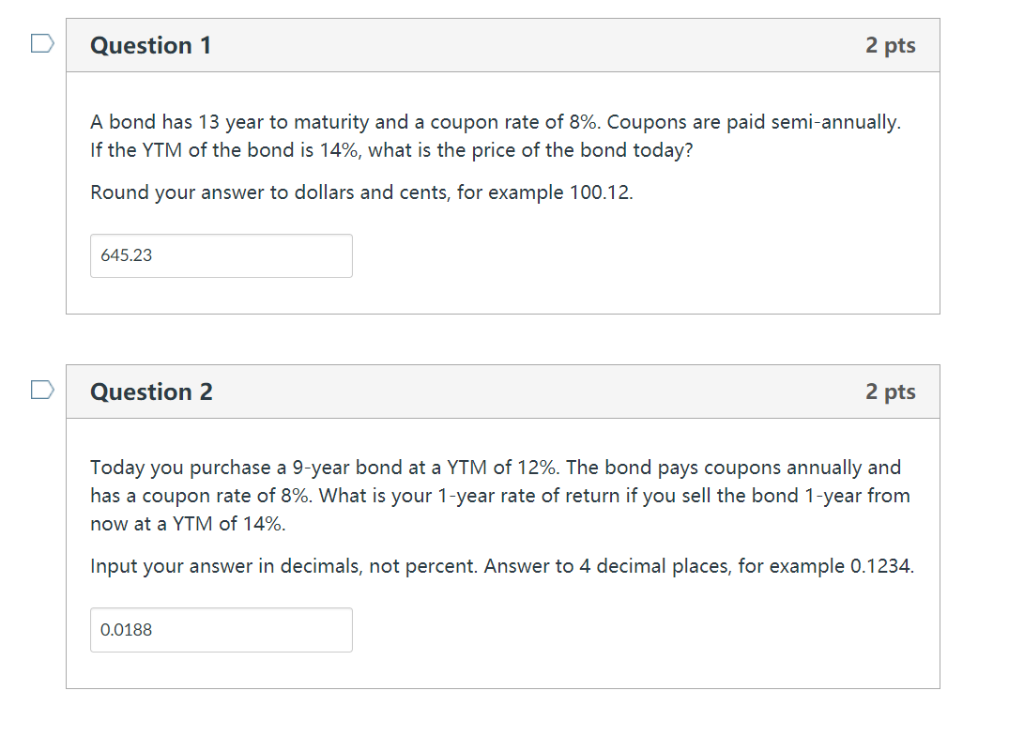
Task: Click the Question 1 header bar
Action: [x=500, y=45]
